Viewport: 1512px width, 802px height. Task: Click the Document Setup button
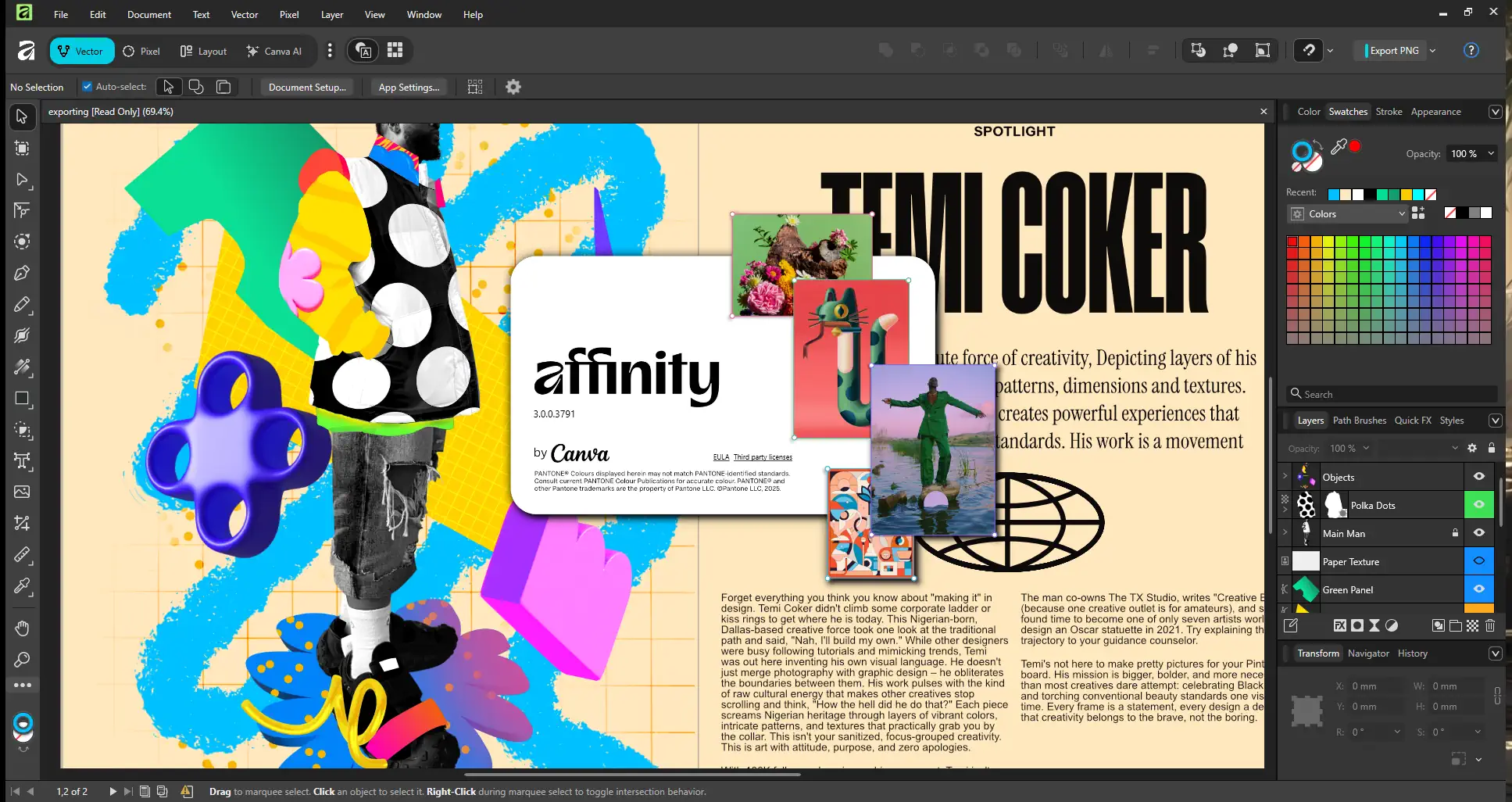tap(307, 87)
